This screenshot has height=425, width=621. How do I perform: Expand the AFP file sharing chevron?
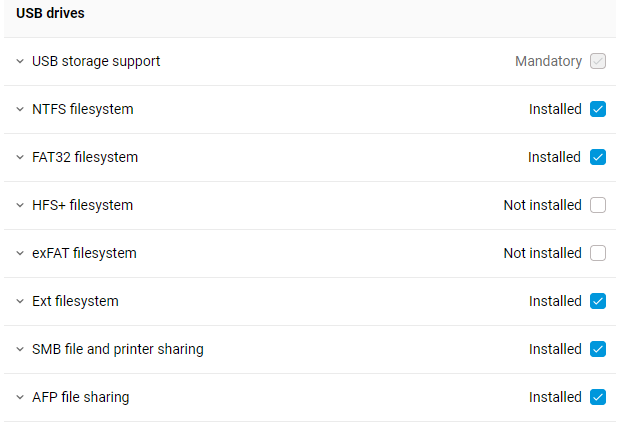pyautogui.click(x=20, y=397)
